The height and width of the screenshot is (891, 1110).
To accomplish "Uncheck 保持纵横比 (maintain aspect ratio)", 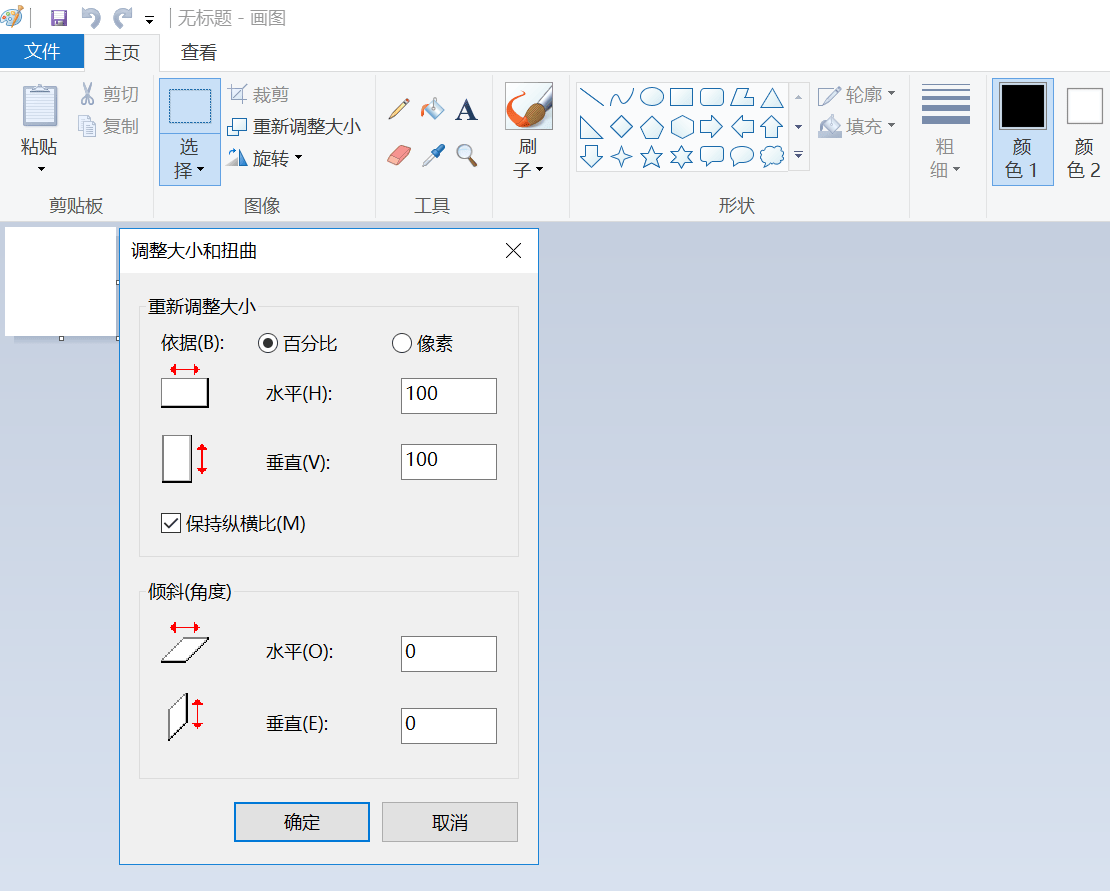I will 170,522.
